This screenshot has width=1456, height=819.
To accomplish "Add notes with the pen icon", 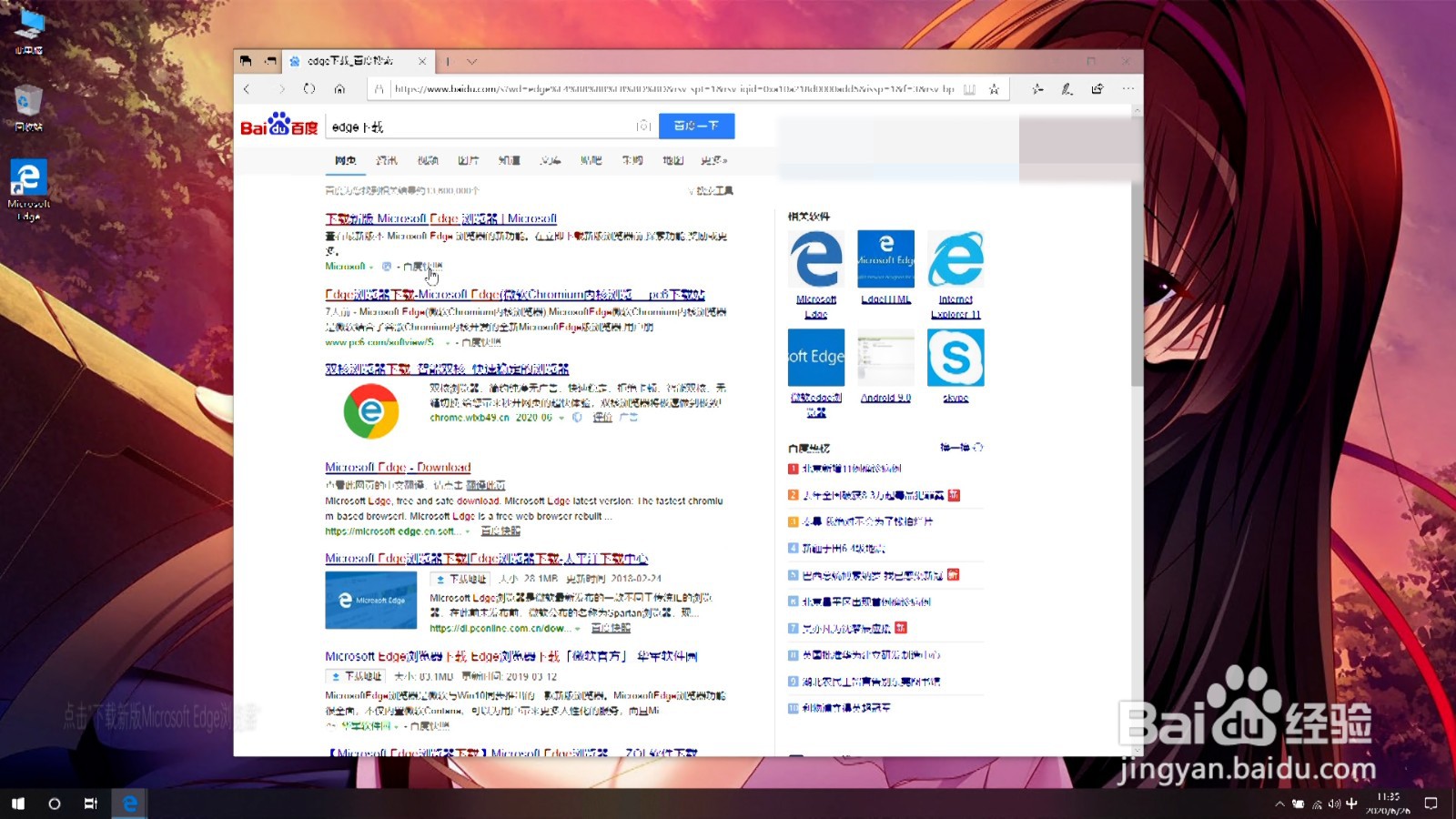I will 1067,88.
